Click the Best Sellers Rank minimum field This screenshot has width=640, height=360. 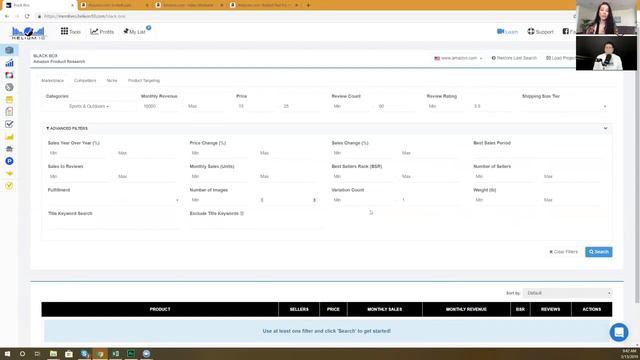click(x=362, y=176)
